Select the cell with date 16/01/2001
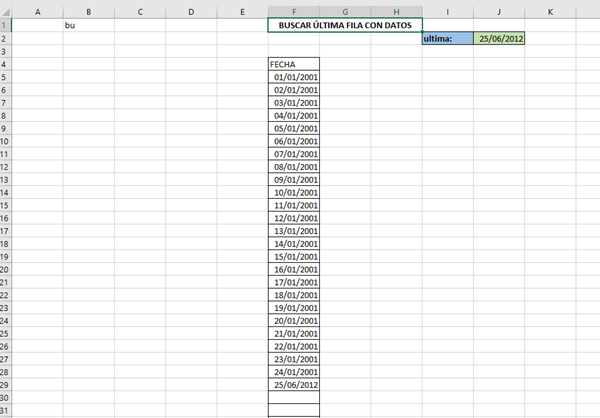600x418 pixels. 294,269
